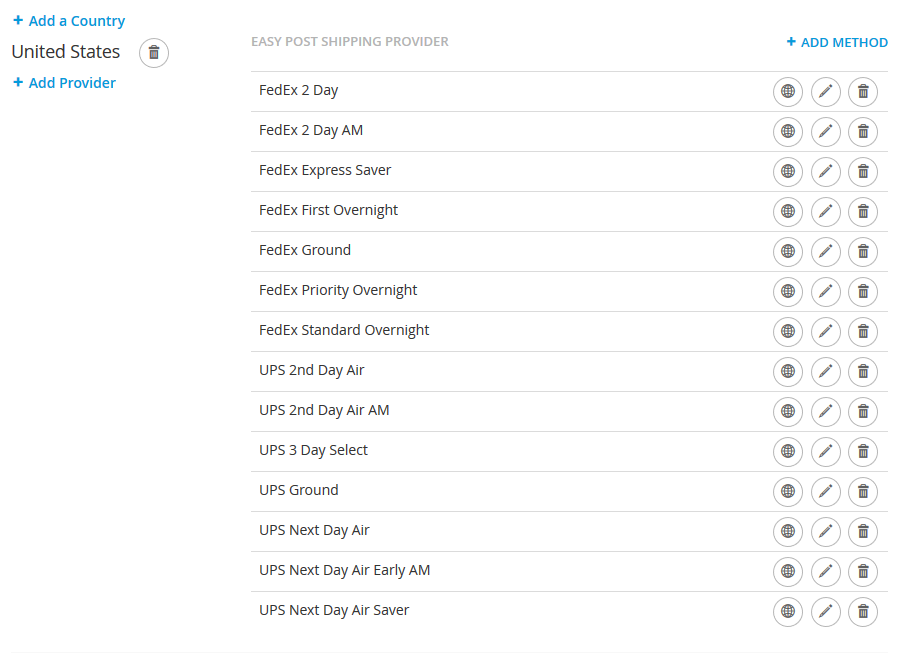Image resolution: width=901 pixels, height=656 pixels.
Task: Click the Add Provider link
Action: [64, 83]
